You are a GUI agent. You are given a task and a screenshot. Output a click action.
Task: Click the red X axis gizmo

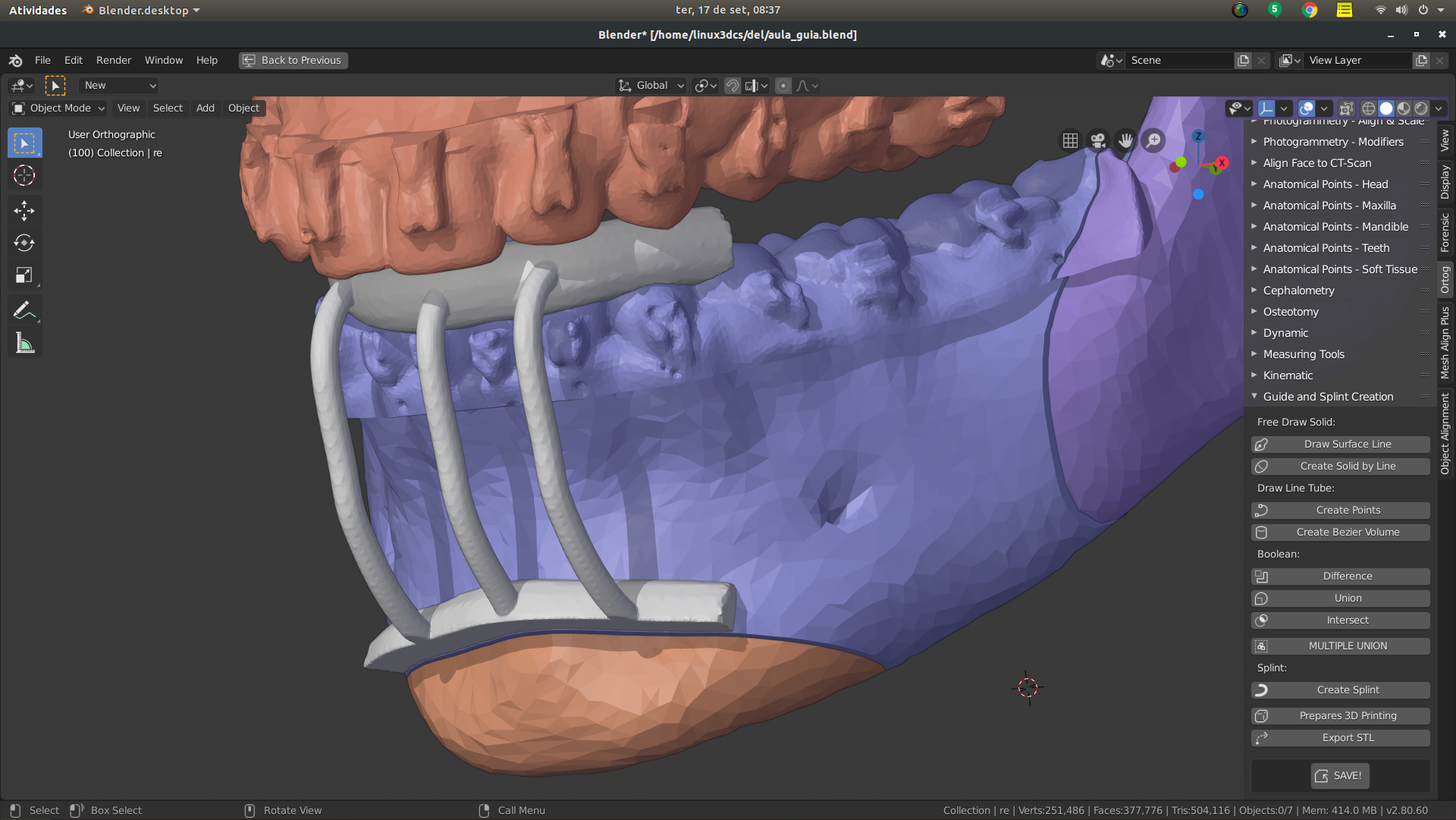[1222, 163]
